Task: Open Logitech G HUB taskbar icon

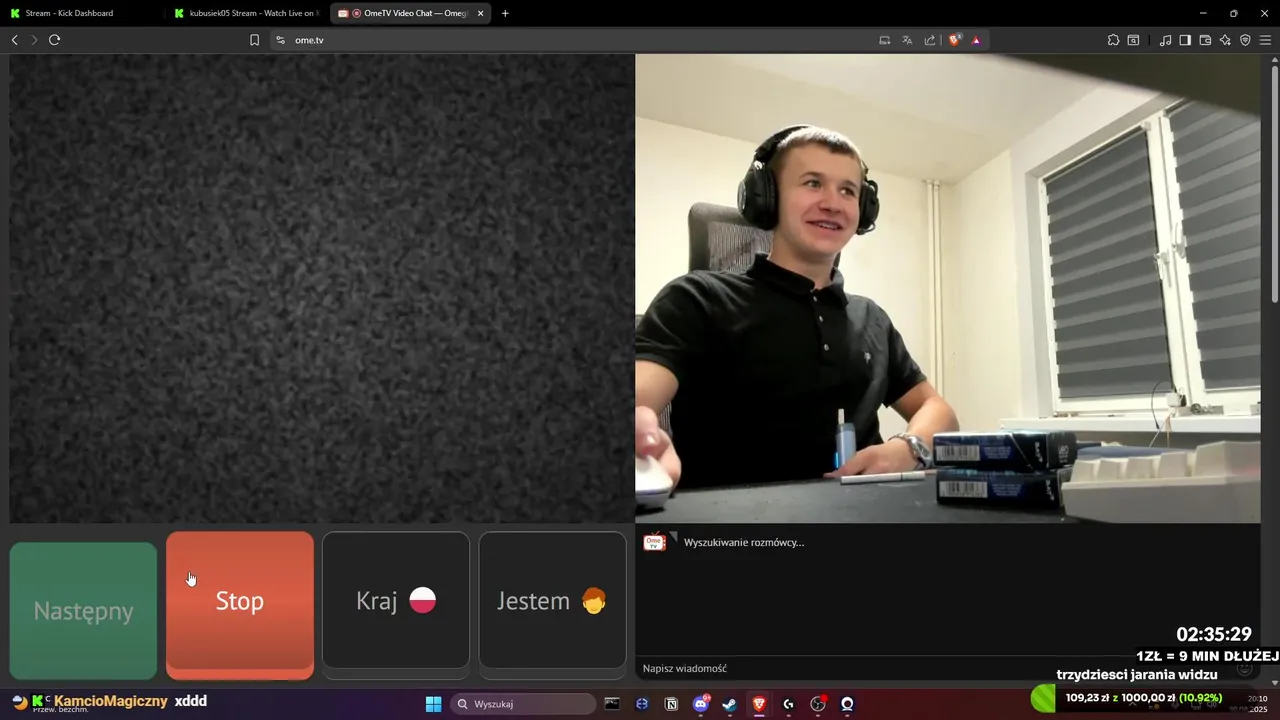Action: click(x=789, y=704)
